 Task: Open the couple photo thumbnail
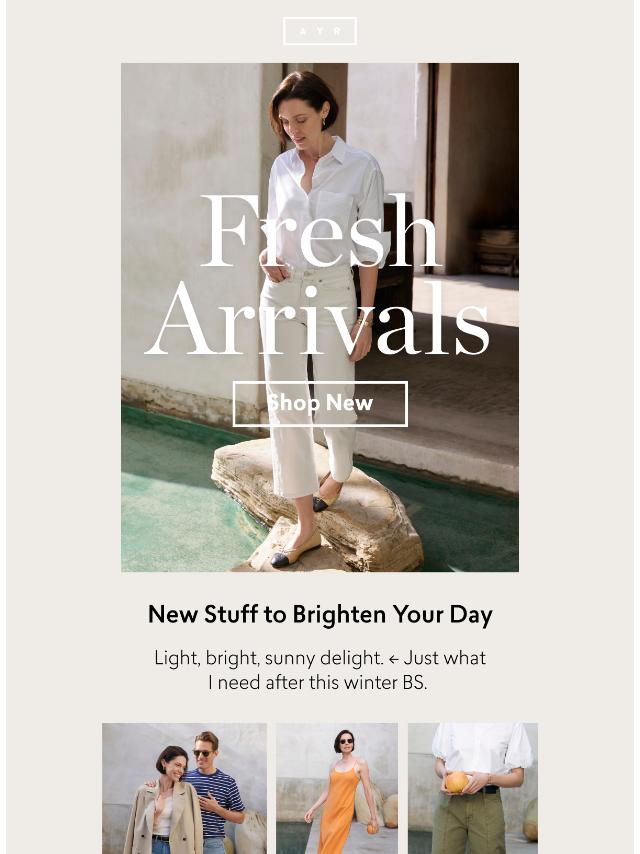pos(184,788)
